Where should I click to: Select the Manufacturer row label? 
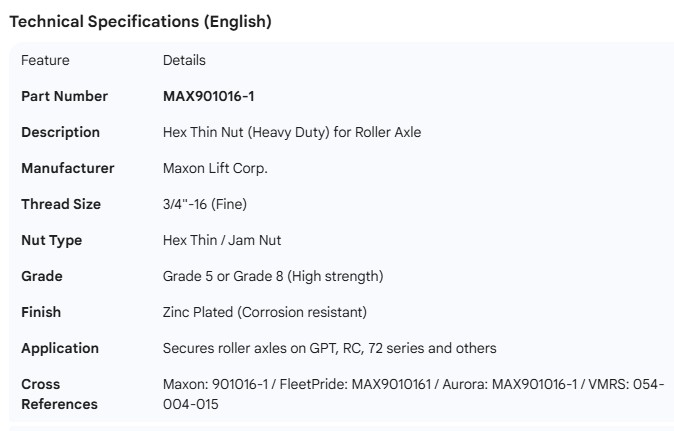(x=68, y=168)
